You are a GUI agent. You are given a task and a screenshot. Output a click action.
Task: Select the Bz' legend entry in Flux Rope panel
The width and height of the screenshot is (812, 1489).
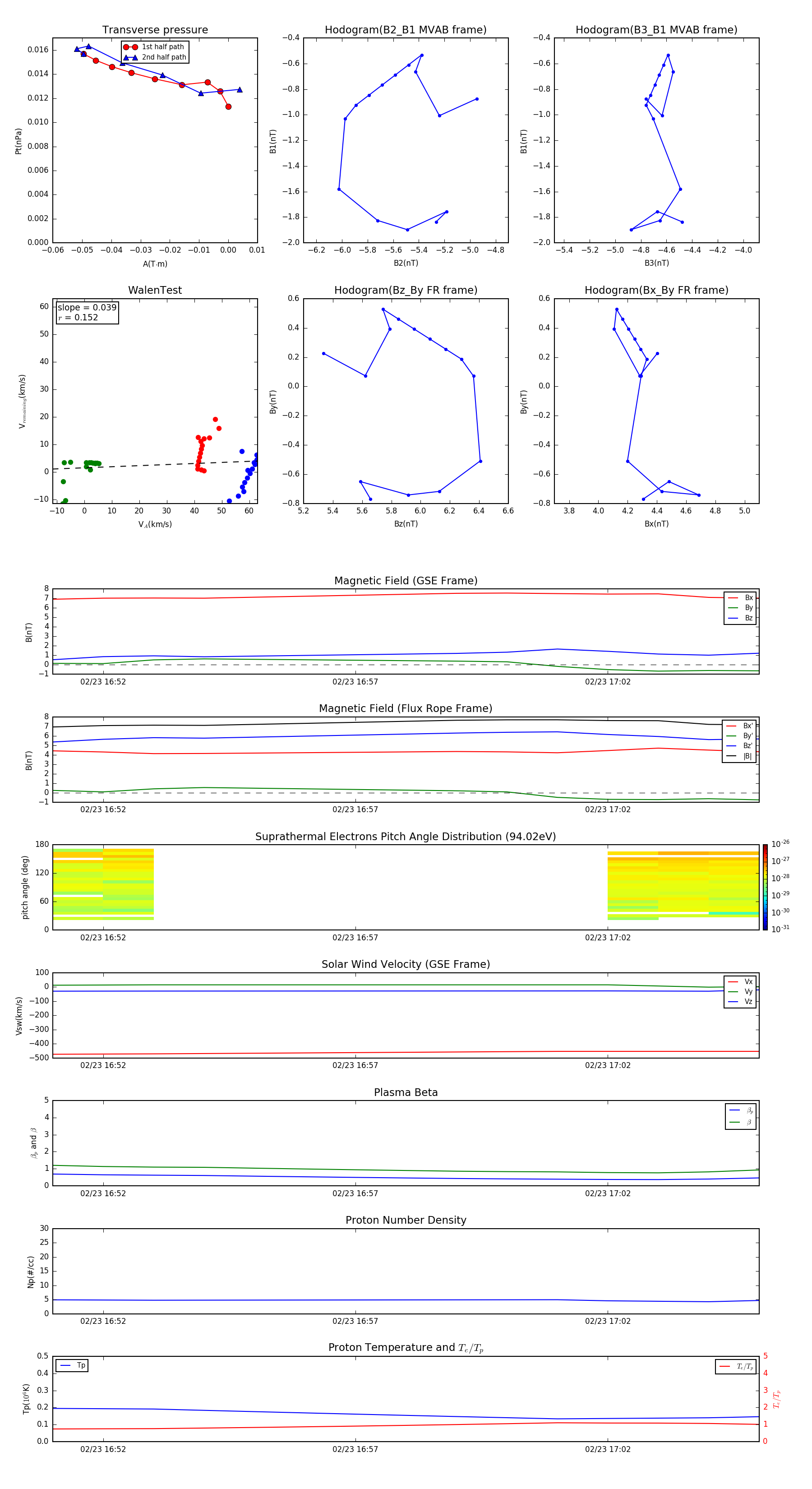[740, 746]
